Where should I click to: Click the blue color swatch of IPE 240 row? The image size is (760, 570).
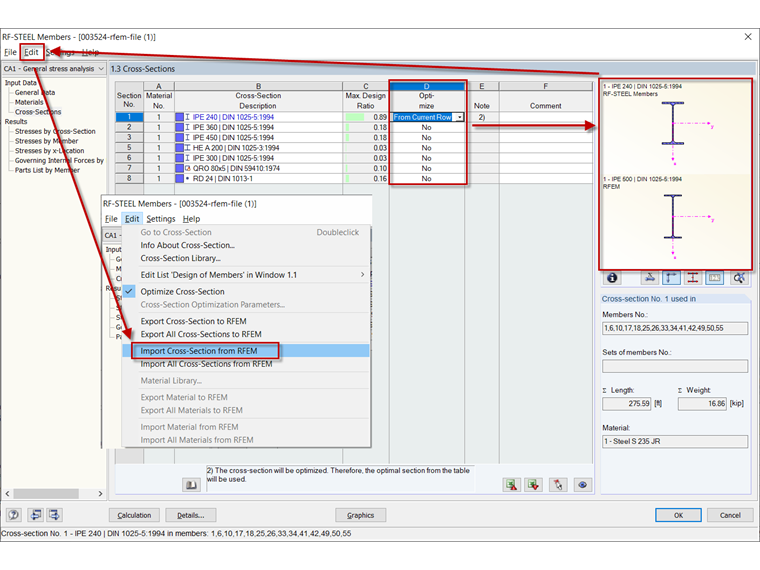tap(179, 117)
